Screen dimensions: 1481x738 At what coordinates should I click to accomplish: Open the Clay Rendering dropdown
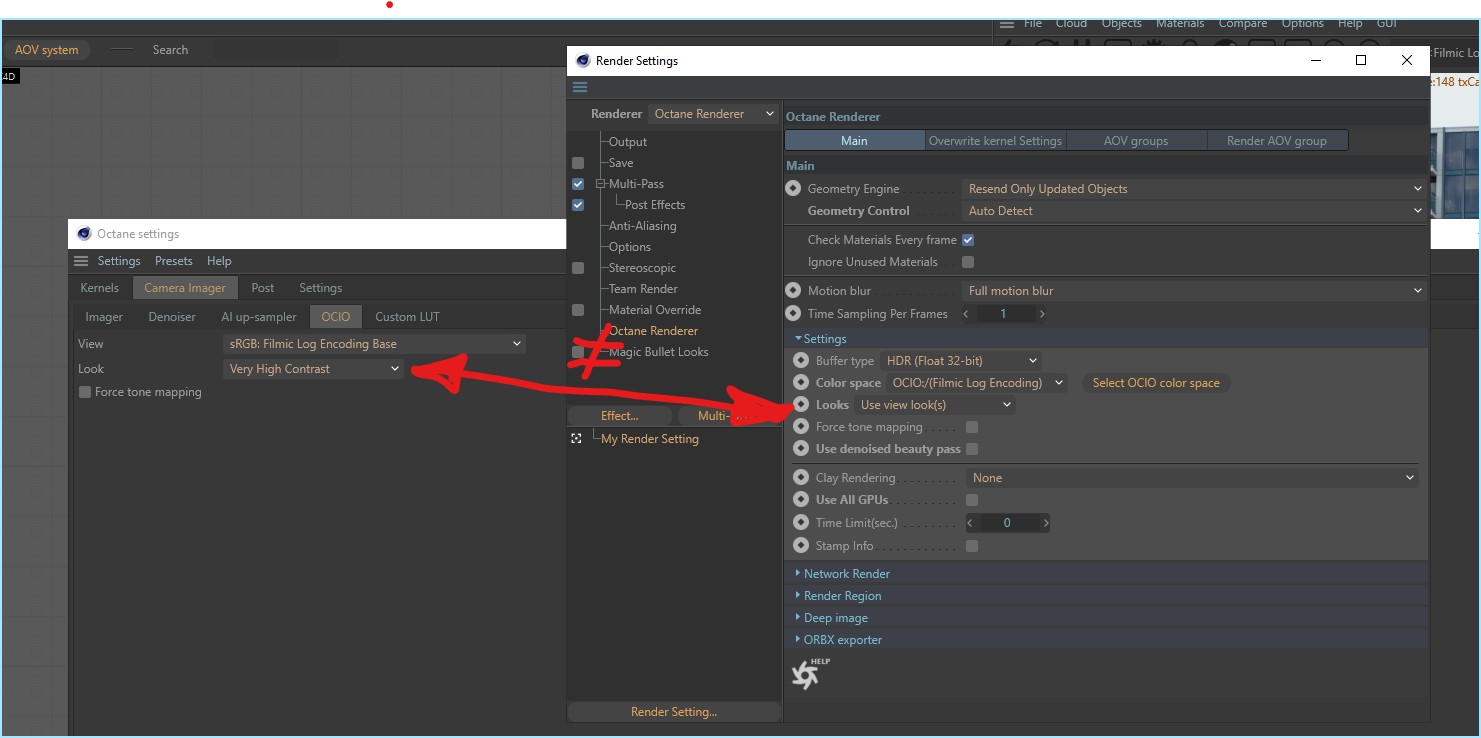point(1193,478)
